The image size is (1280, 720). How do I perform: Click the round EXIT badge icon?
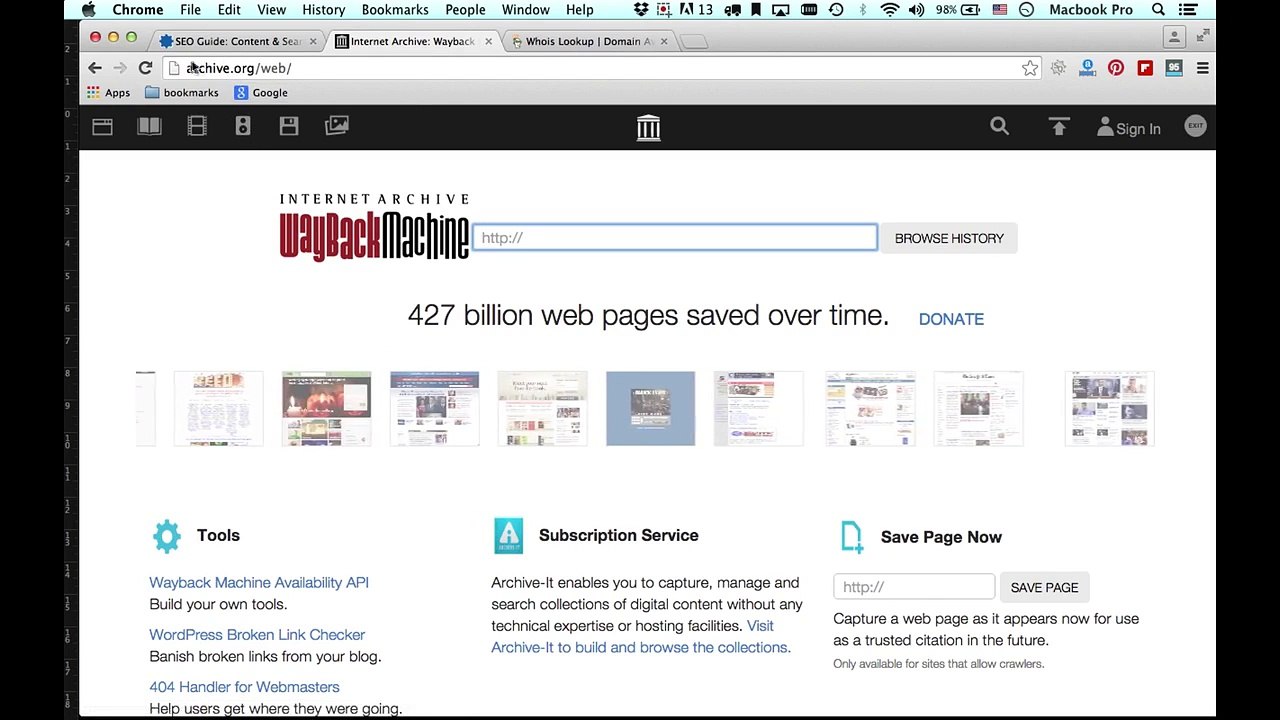pos(1195,126)
